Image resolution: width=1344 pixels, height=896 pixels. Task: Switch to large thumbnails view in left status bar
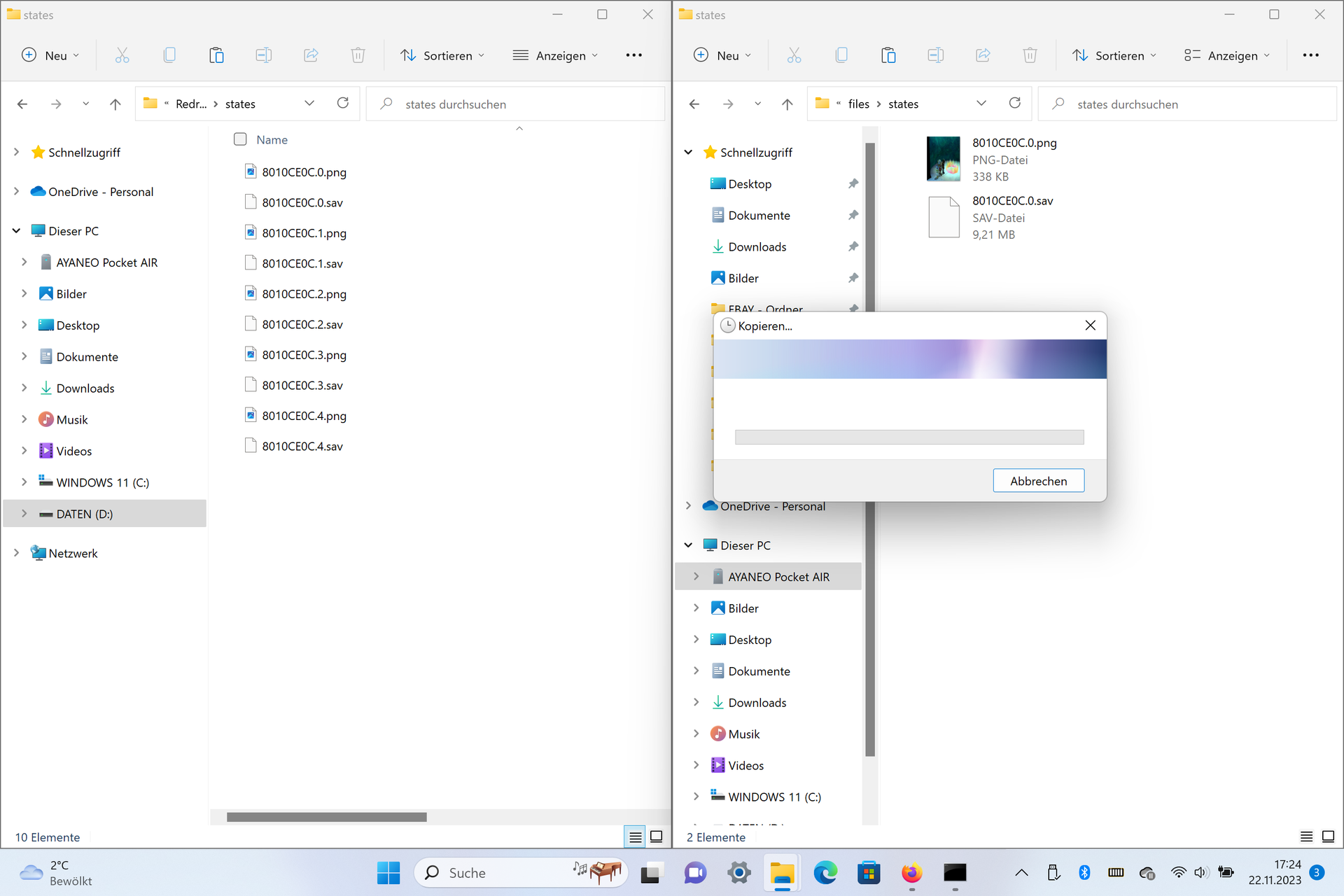pos(657,836)
